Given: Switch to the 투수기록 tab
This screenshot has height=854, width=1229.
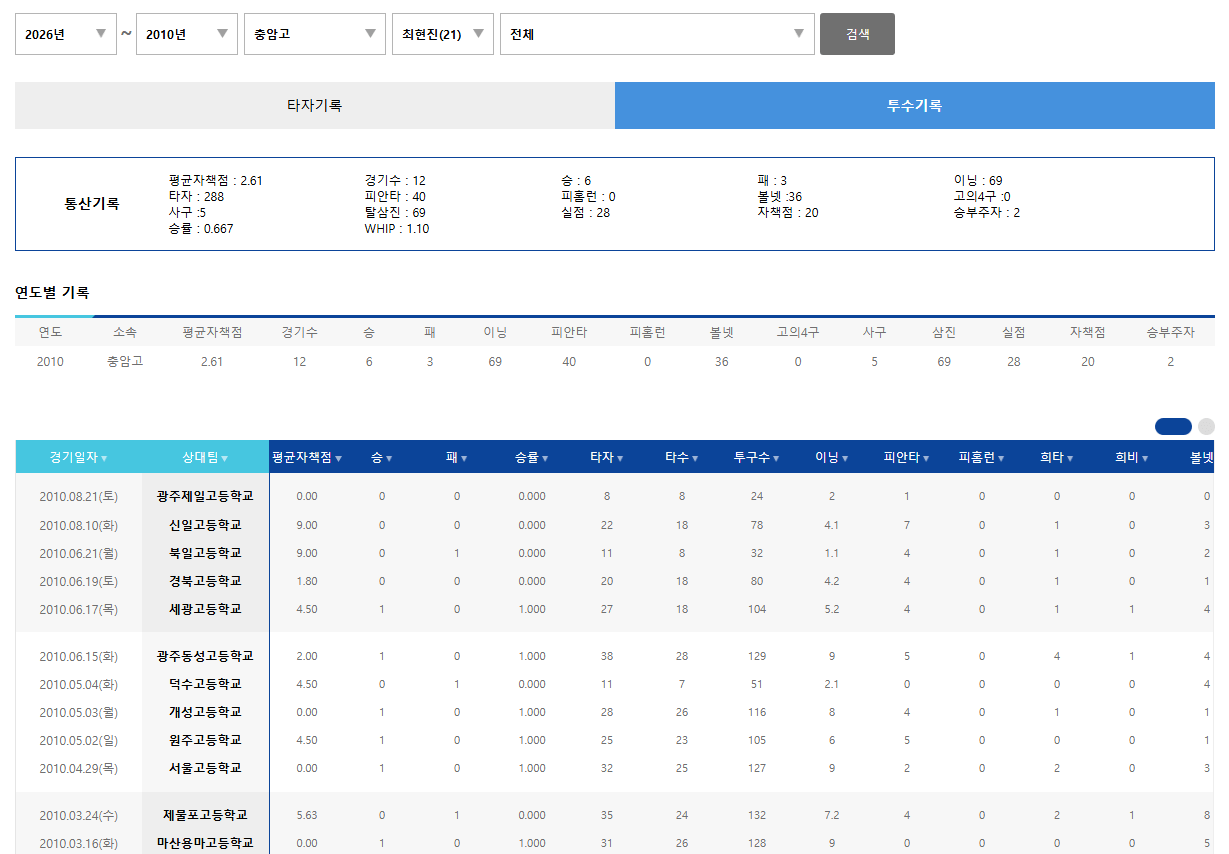Looking at the screenshot, I should pos(915,105).
